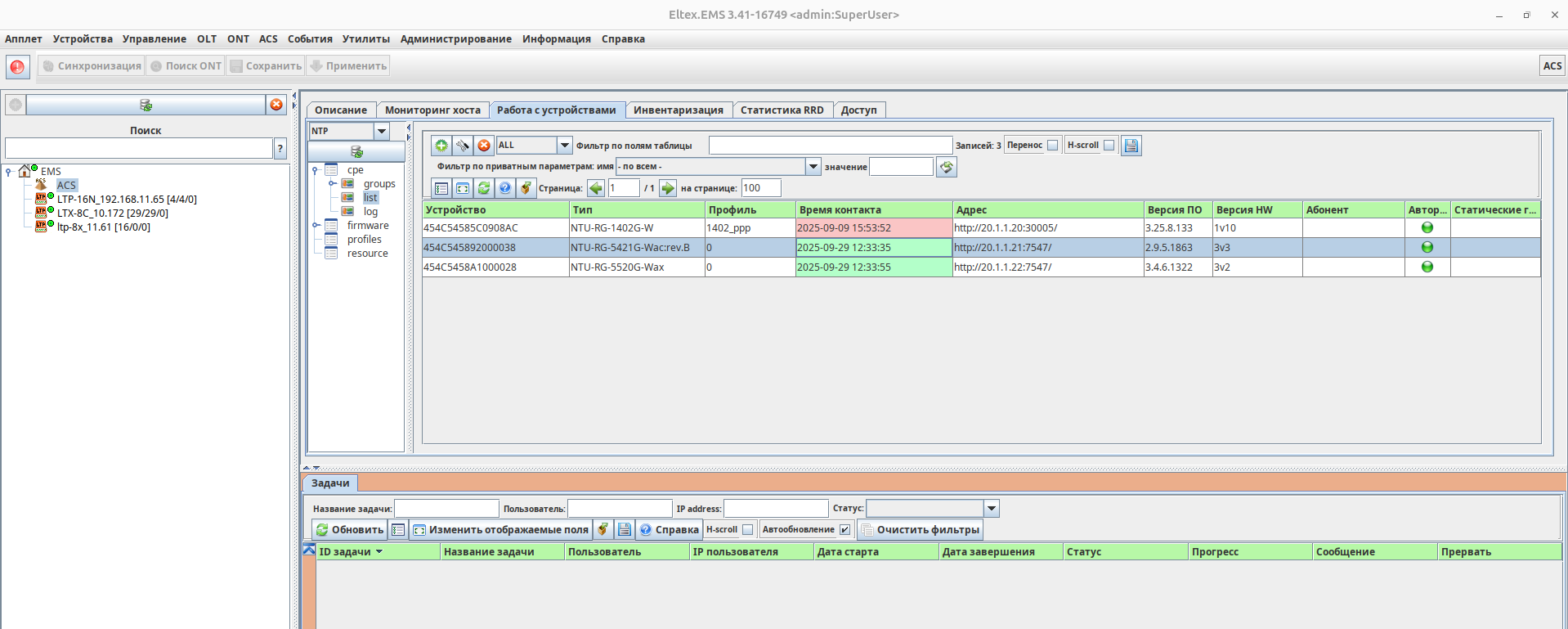The image size is (1568, 629).
Task: Select the log tree node under cpe
Action: tap(370, 212)
